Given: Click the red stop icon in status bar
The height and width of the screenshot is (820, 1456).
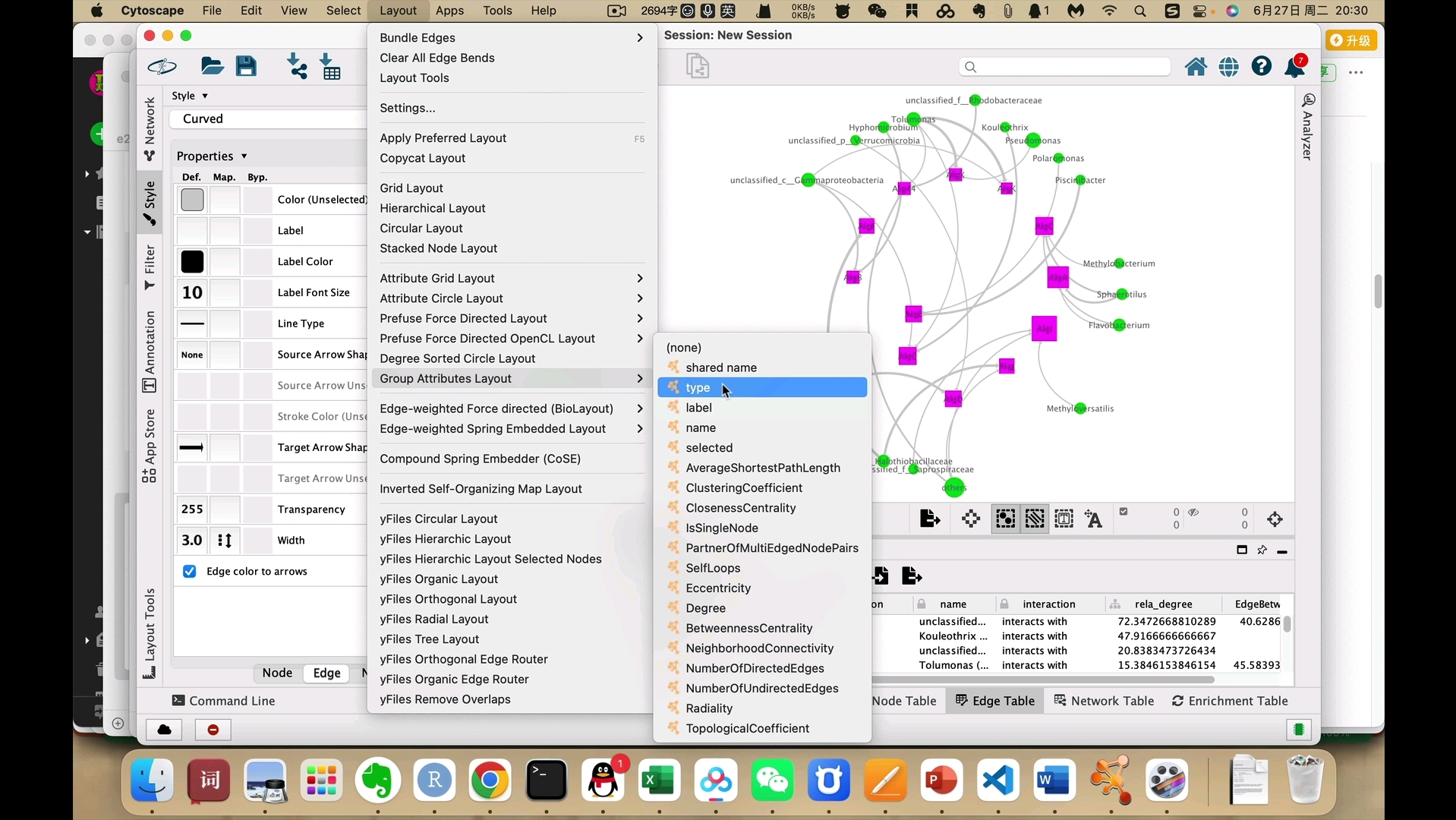Looking at the screenshot, I should point(213,730).
